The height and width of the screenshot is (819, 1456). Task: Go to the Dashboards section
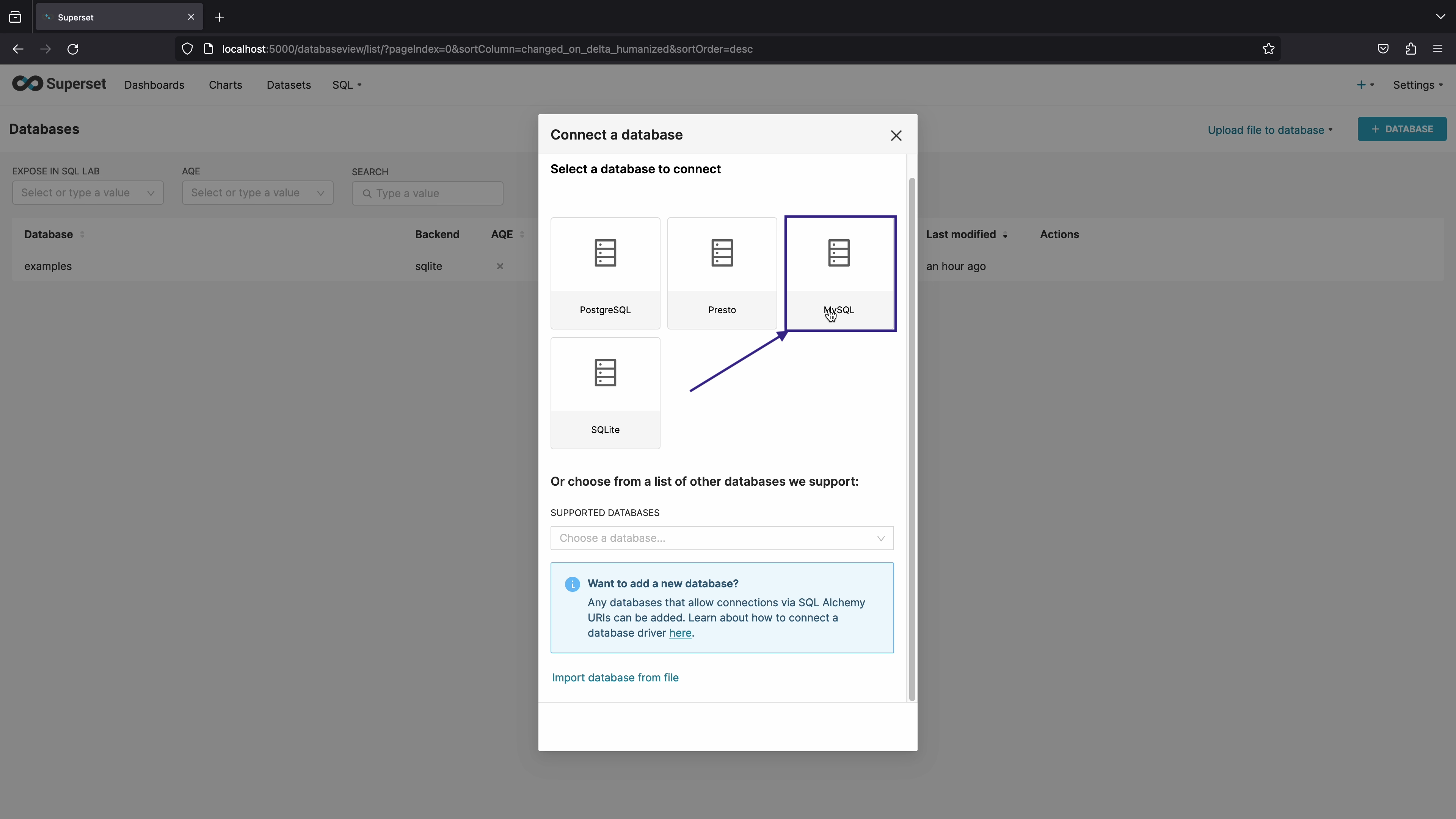pyautogui.click(x=154, y=85)
